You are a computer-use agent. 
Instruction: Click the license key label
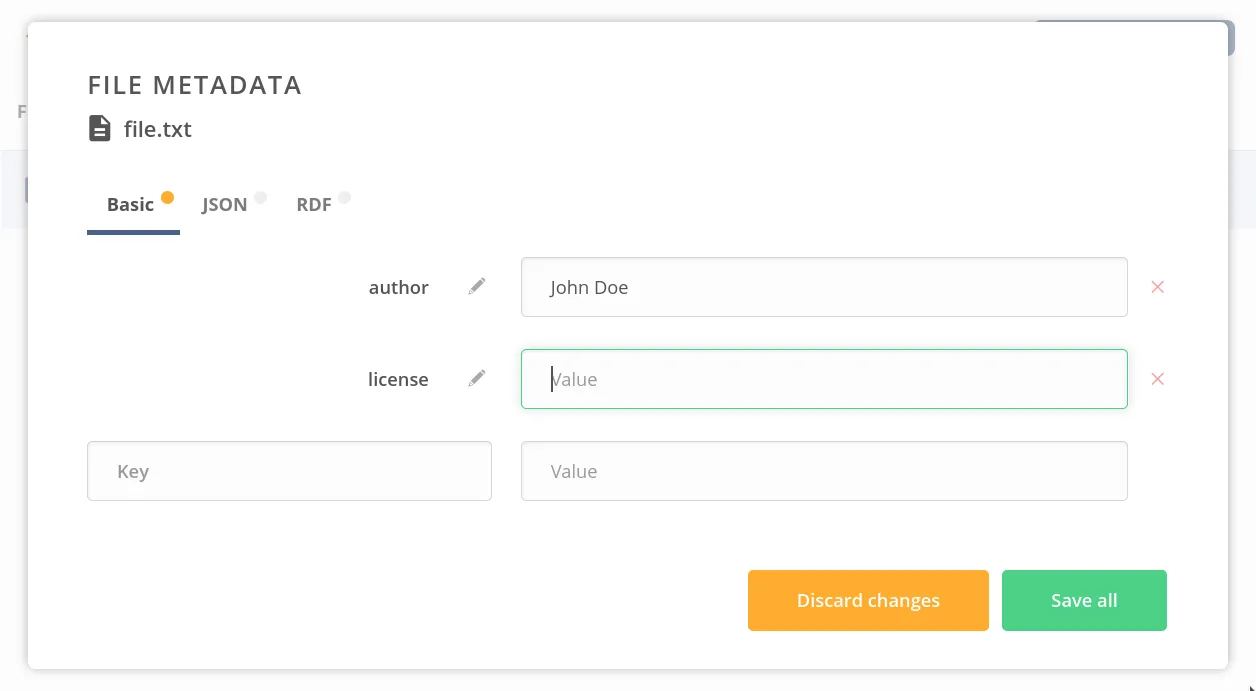[398, 380]
